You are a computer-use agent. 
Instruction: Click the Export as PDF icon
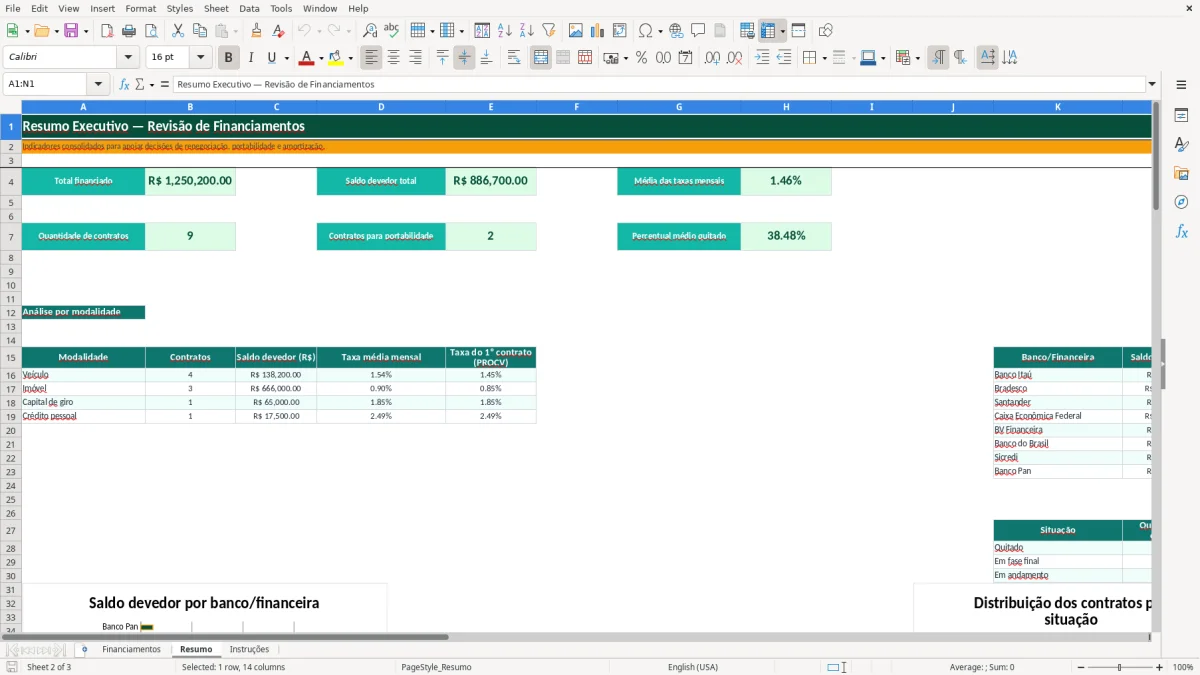107,31
